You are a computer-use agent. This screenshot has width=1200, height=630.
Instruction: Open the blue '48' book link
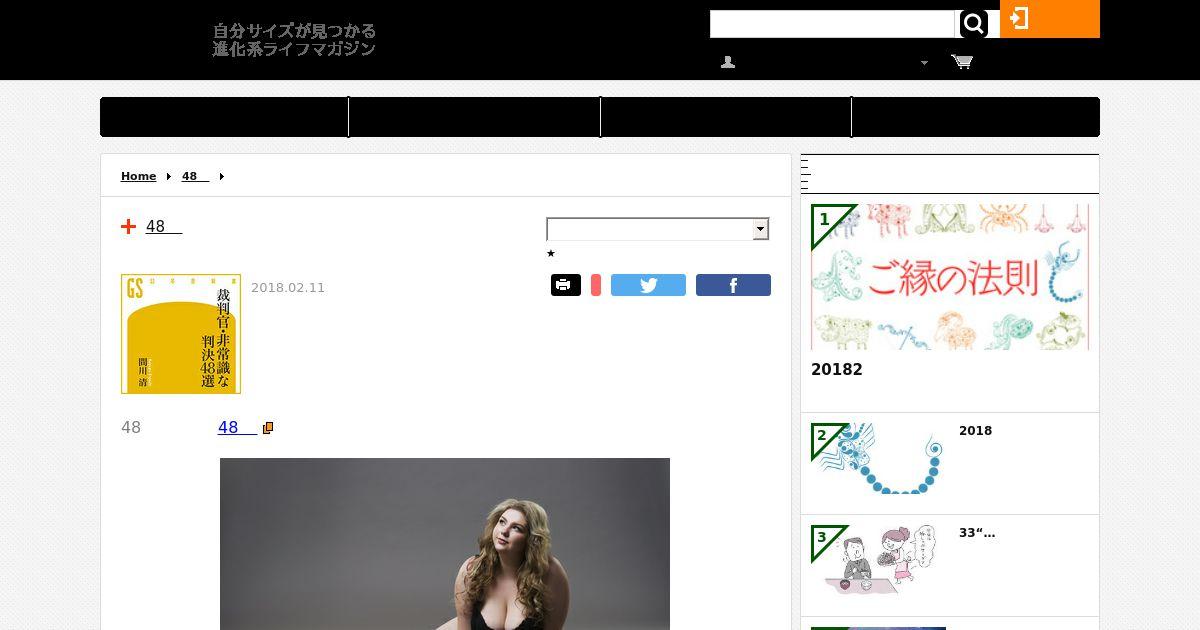(x=237, y=428)
